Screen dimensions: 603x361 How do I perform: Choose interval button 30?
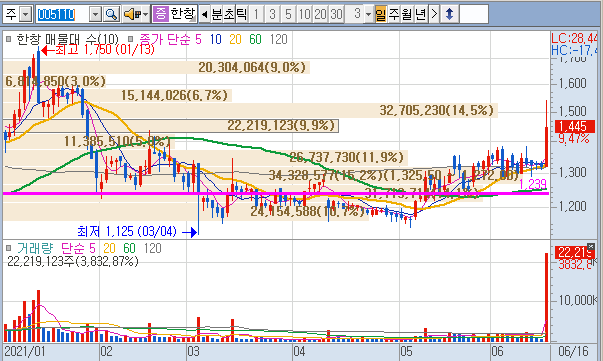pyautogui.click(x=336, y=14)
